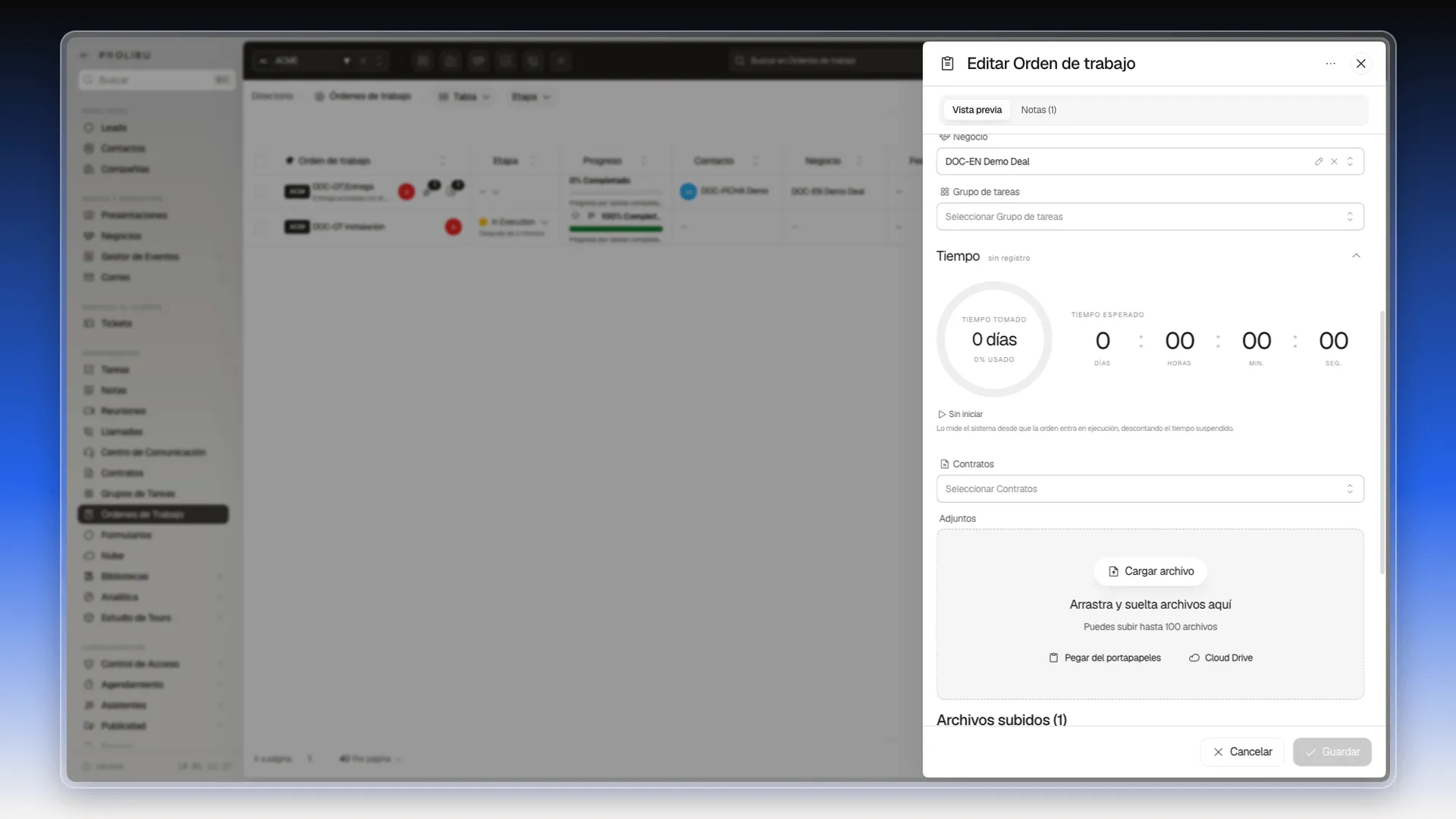Viewport: 1456px width, 819px height.
Task: Click the Cancelar button
Action: click(1242, 752)
